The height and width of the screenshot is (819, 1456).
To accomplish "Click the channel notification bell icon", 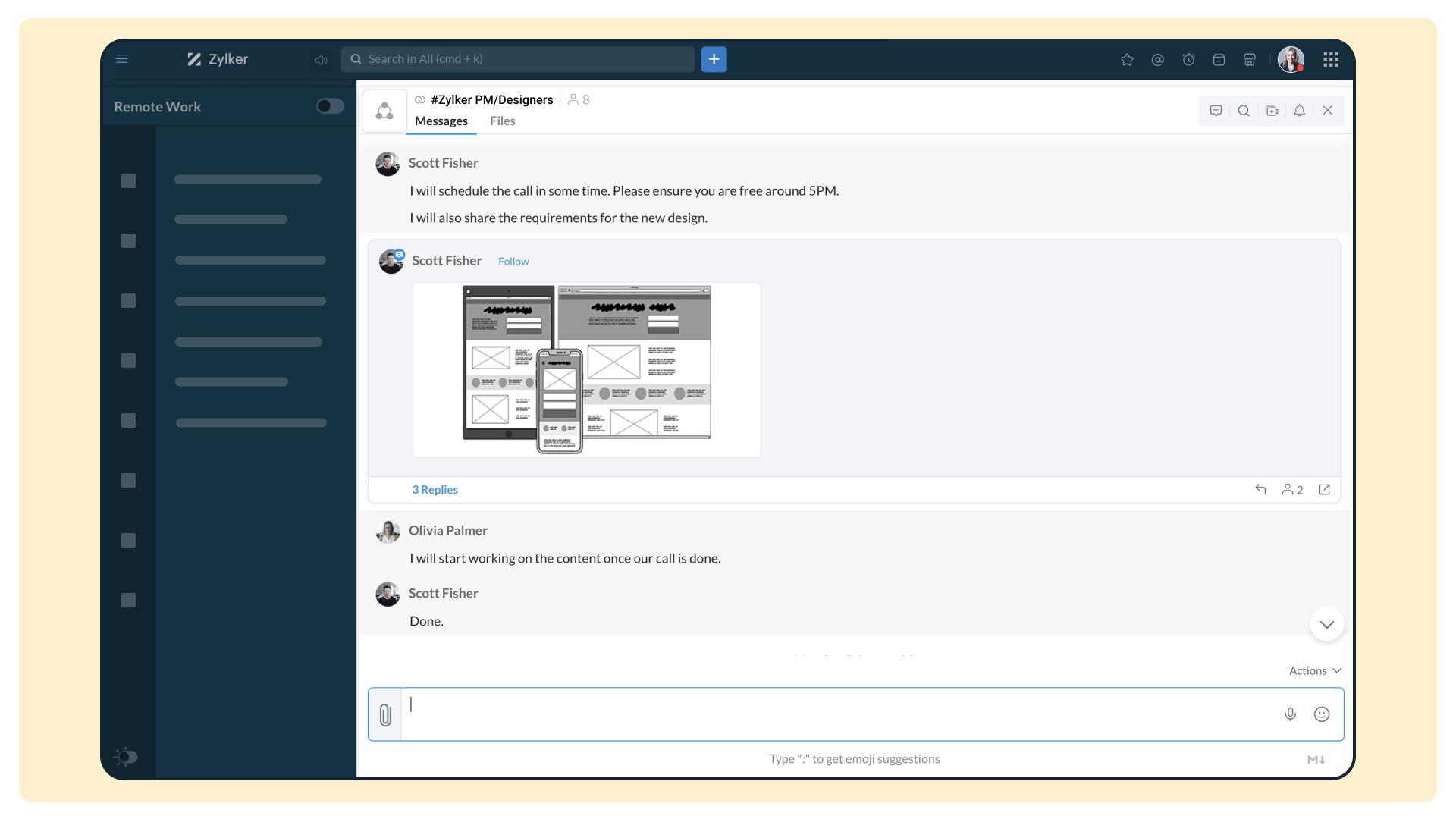I will (x=1299, y=111).
